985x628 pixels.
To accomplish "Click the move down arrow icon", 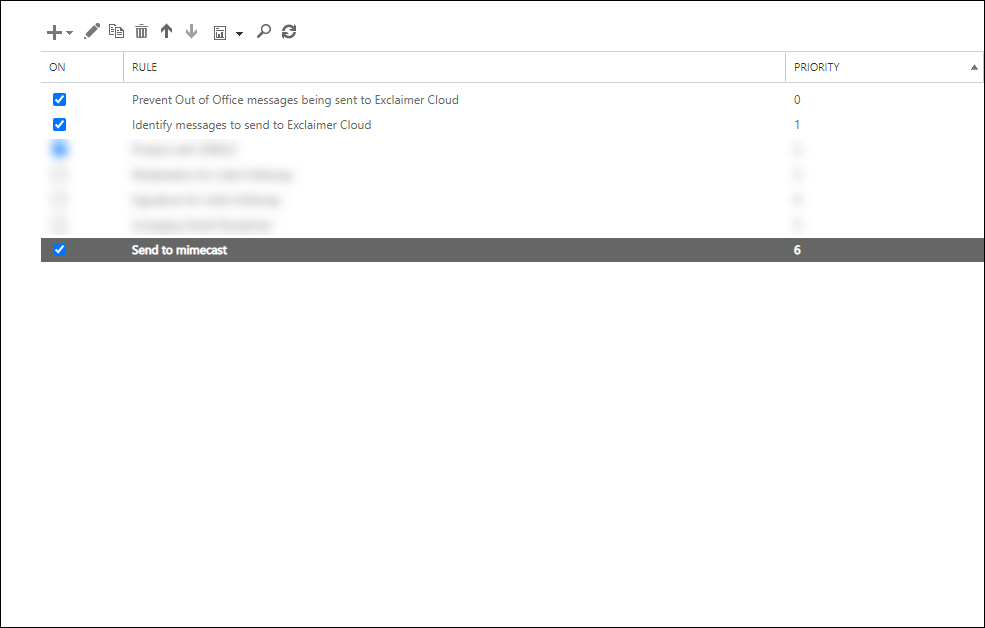I will pyautogui.click(x=192, y=32).
